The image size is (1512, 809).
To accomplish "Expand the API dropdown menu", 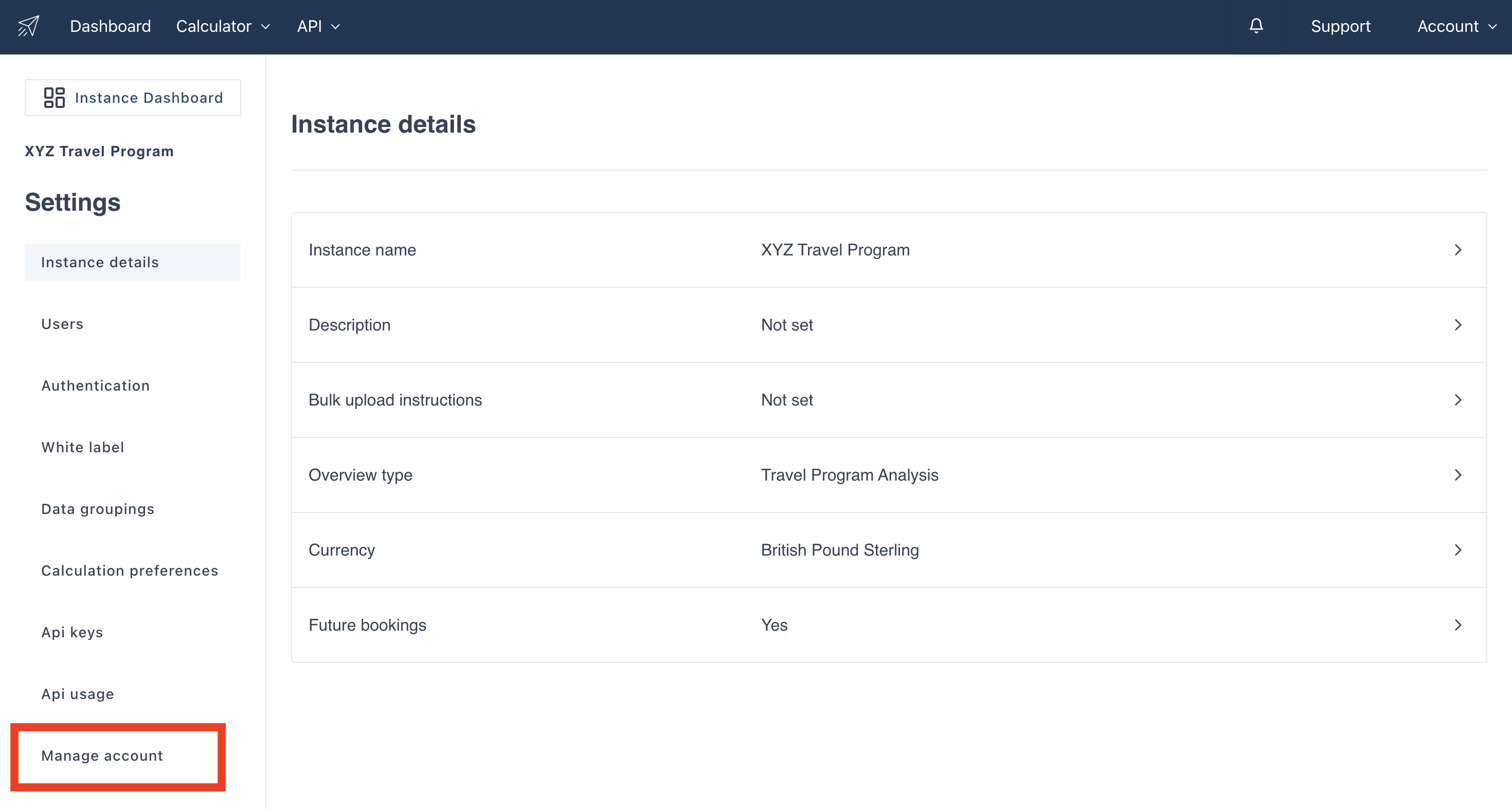I will click(x=318, y=26).
